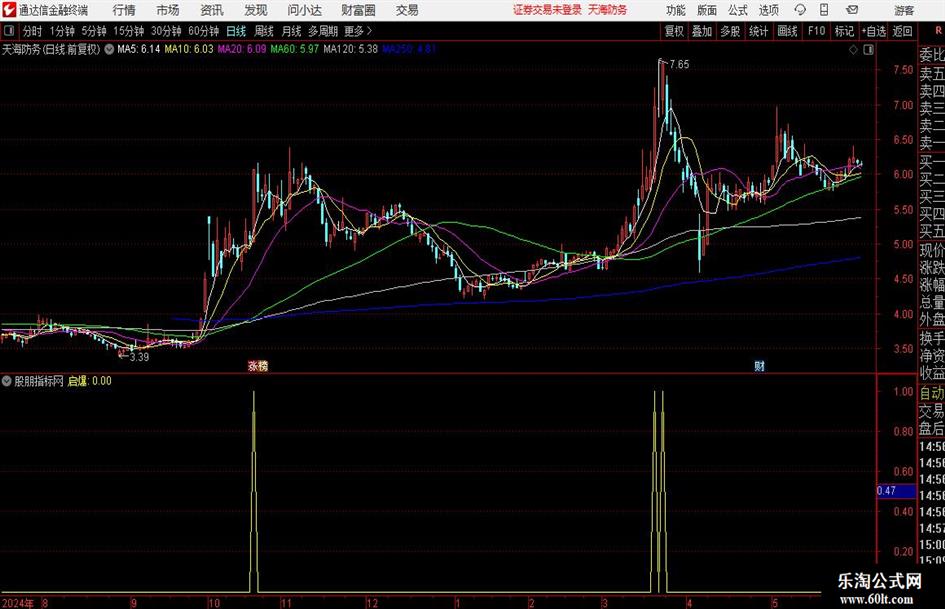Image resolution: width=945 pixels, height=609 pixels.
Task: Click the diamond icon above the chart
Action: (x=853, y=50)
